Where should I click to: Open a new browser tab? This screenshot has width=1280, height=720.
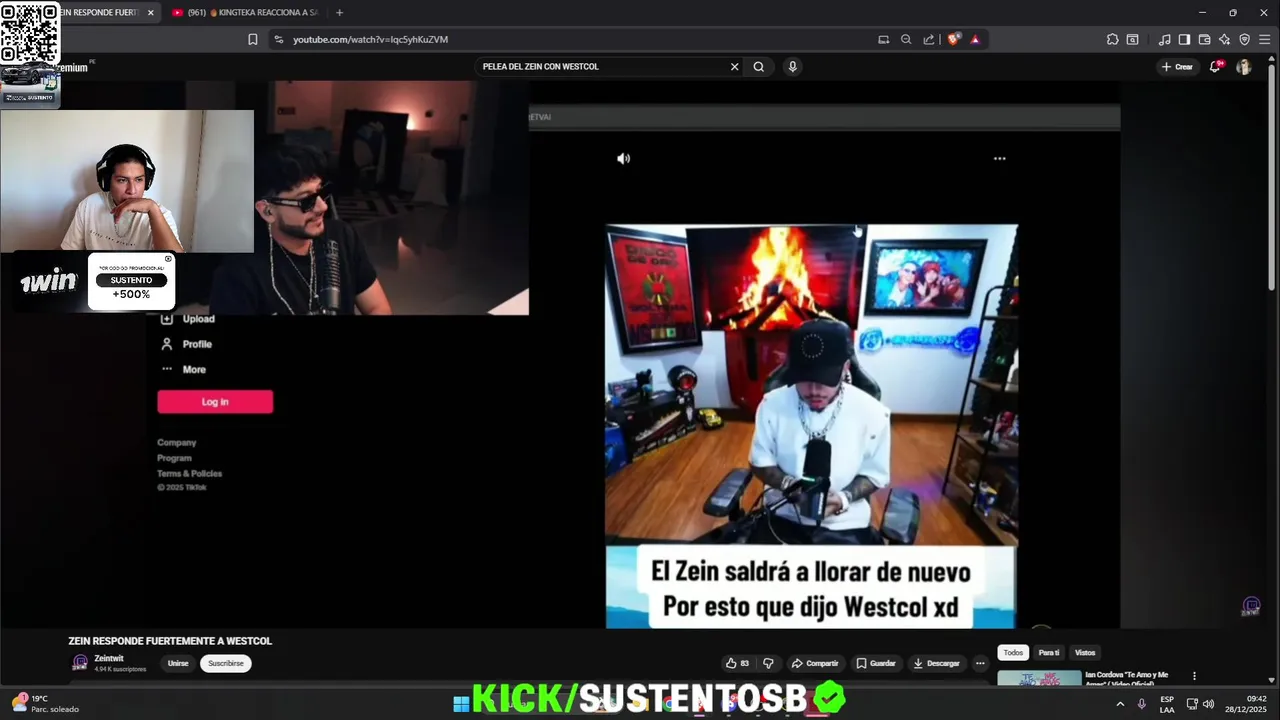[x=339, y=13]
